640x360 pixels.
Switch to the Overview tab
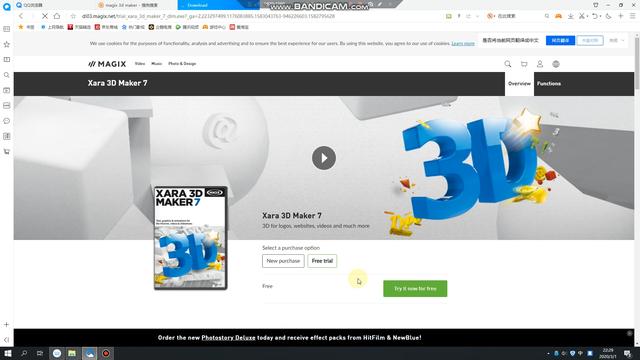[519, 84]
